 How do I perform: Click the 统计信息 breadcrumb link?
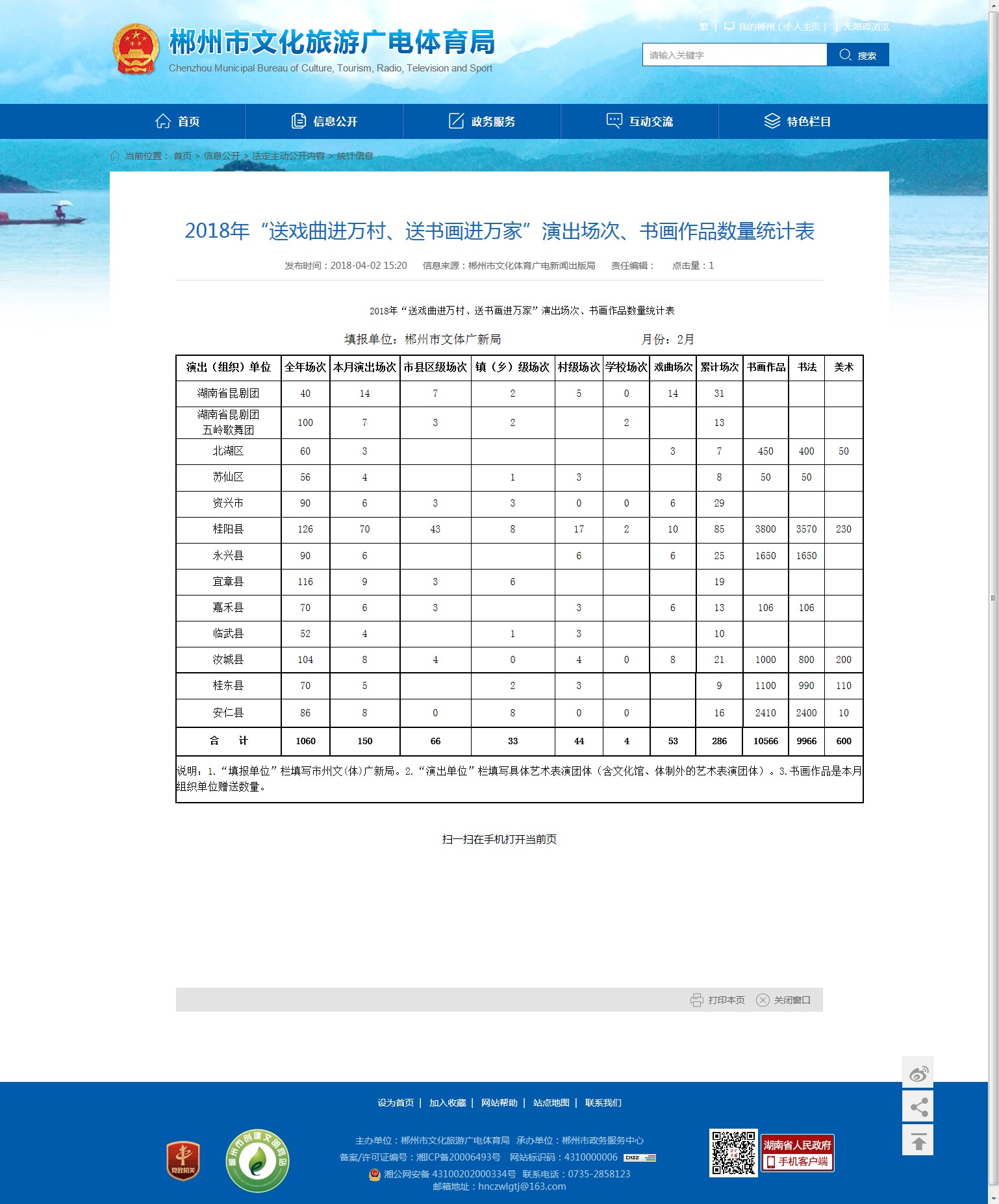click(x=355, y=156)
